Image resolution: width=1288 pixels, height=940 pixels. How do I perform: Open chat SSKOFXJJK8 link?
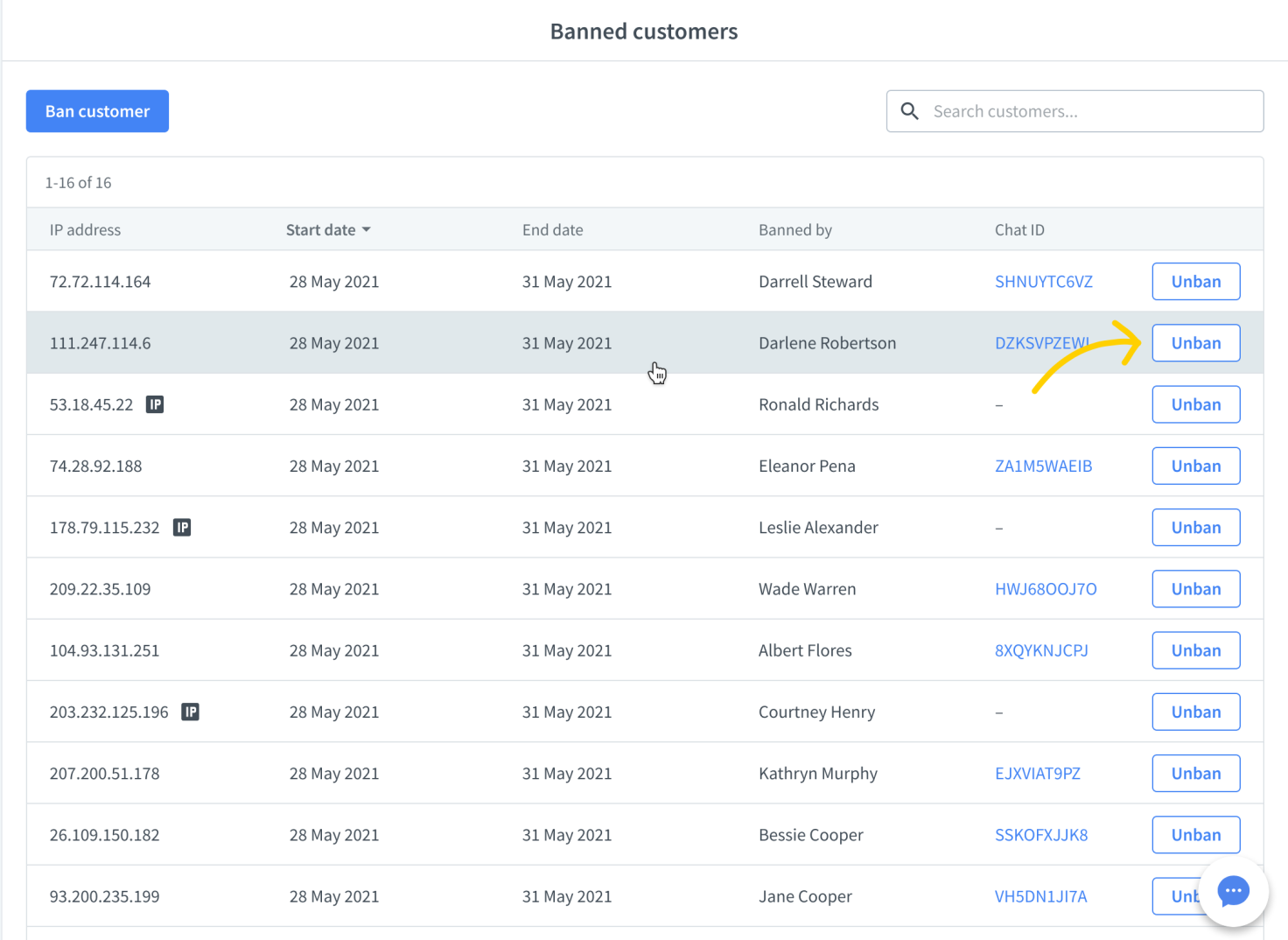[1041, 835]
